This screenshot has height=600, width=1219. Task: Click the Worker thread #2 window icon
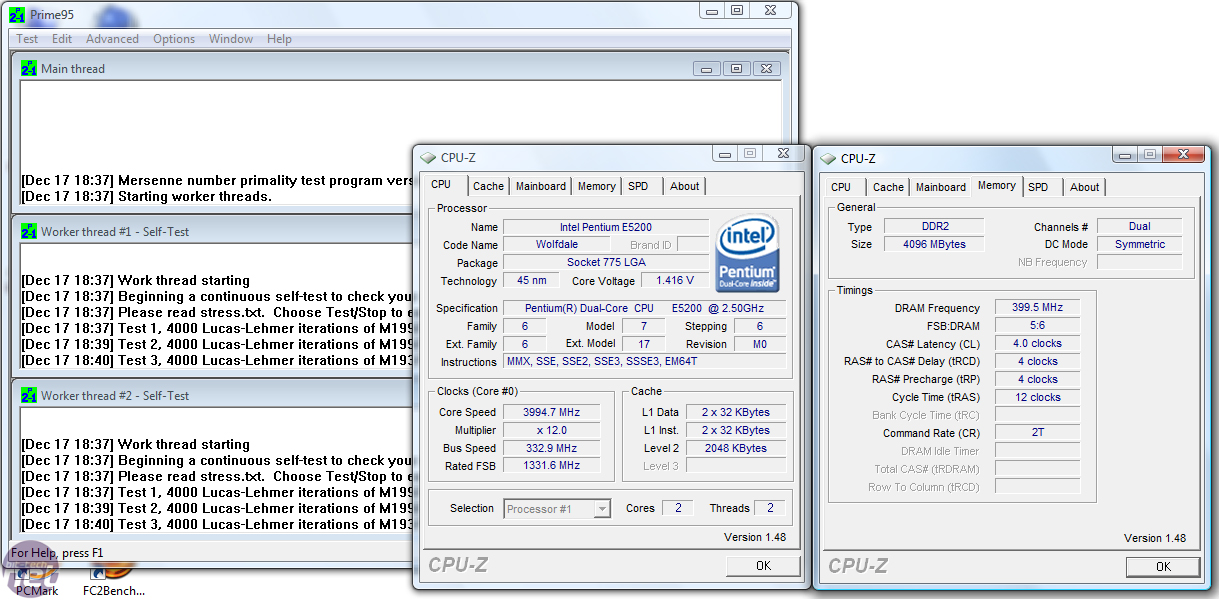coord(29,396)
